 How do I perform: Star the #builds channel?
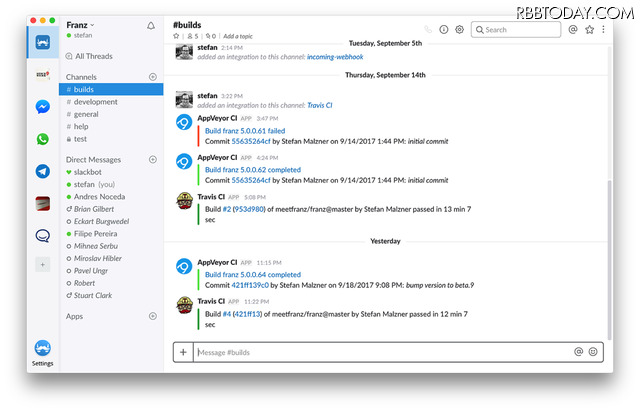tap(176, 36)
